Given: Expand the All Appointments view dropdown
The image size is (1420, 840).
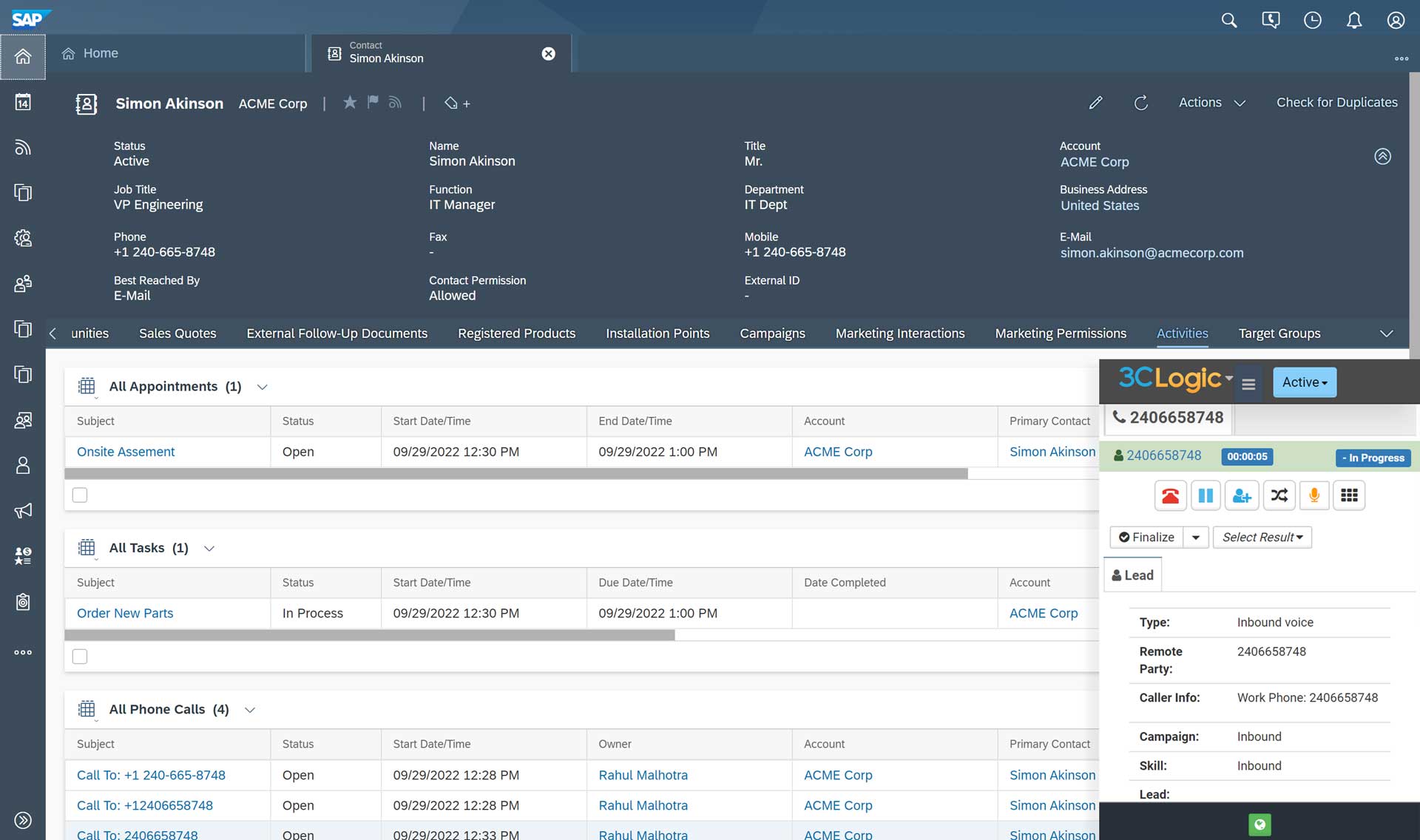Looking at the screenshot, I should tap(262, 387).
